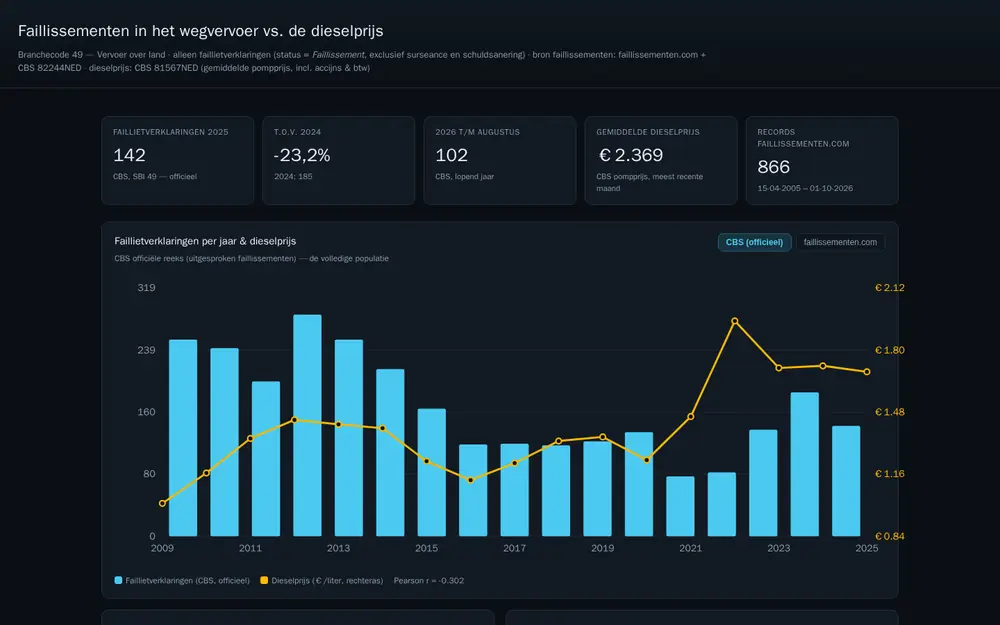Click the page title 'Faillissementen in het wegvervoer vs. de dieselprijs'
The image size is (1000, 625).
click(201, 31)
